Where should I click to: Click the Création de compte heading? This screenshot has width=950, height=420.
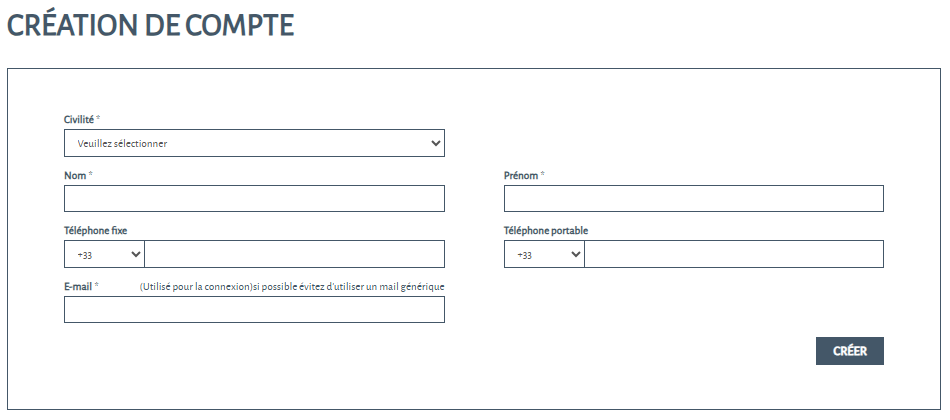click(x=151, y=24)
